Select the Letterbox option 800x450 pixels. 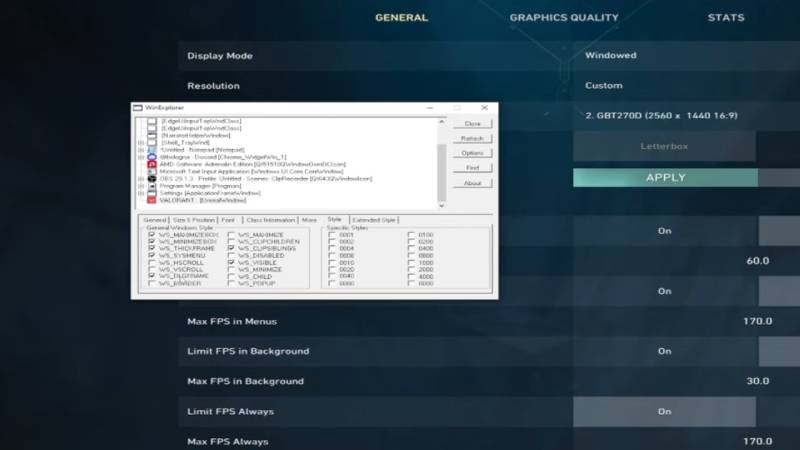[x=664, y=146]
